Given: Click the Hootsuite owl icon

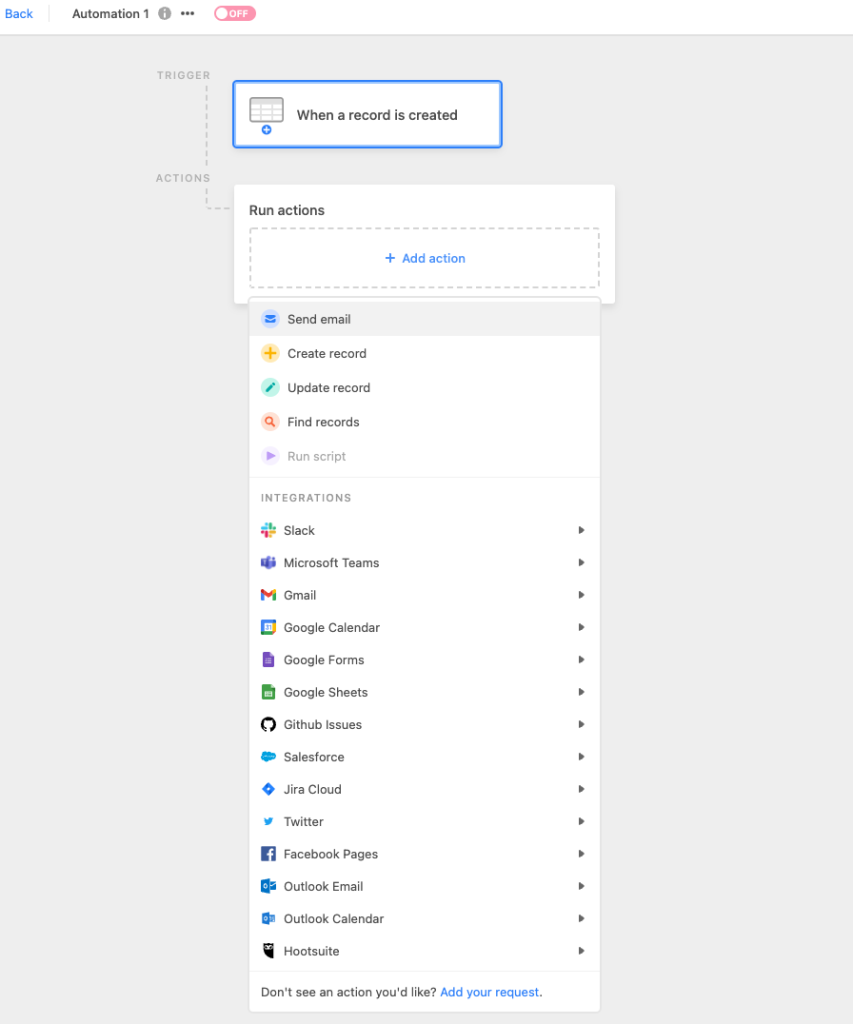Looking at the screenshot, I should [x=268, y=951].
